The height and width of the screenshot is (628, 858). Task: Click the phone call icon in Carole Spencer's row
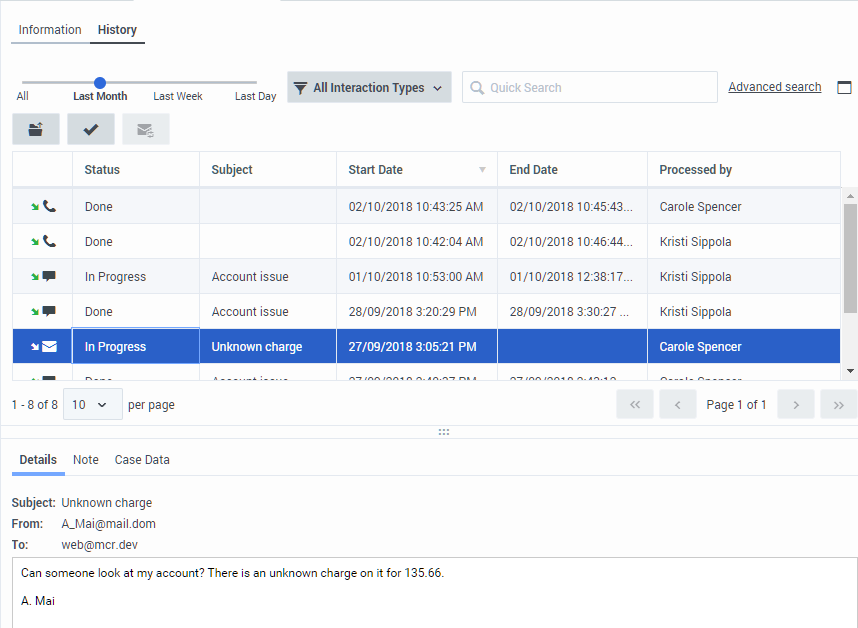coord(49,207)
